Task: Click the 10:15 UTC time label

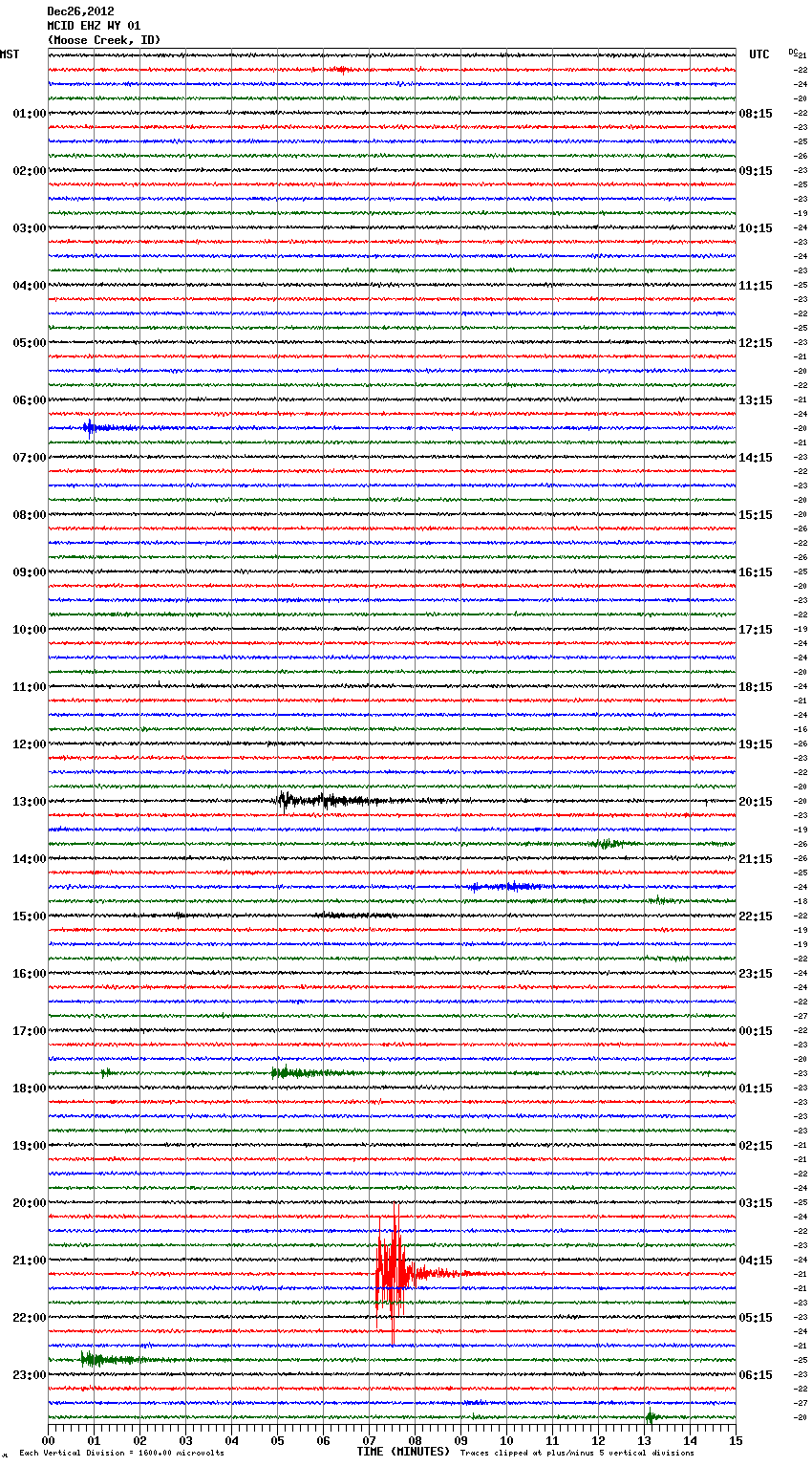Action: (x=756, y=228)
